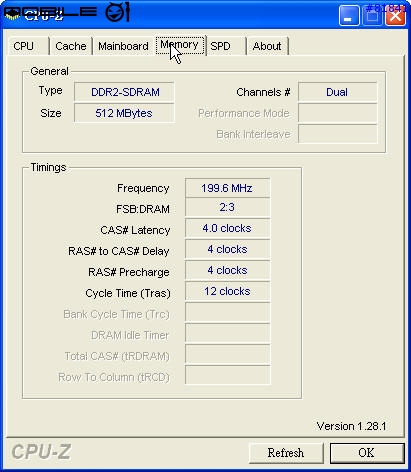Click the RAS# Precharge 4 clocks value

pos(227,270)
